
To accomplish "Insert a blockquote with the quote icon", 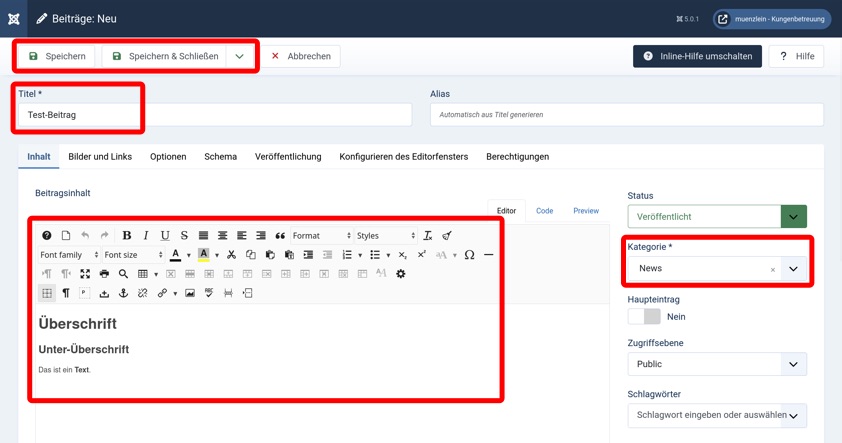I will tap(280, 236).
